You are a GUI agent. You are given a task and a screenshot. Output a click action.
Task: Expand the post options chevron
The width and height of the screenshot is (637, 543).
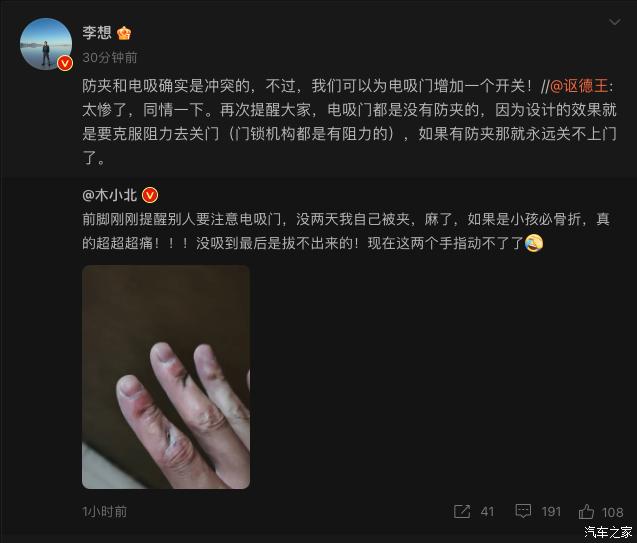pyautogui.click(x=615, y=22)
